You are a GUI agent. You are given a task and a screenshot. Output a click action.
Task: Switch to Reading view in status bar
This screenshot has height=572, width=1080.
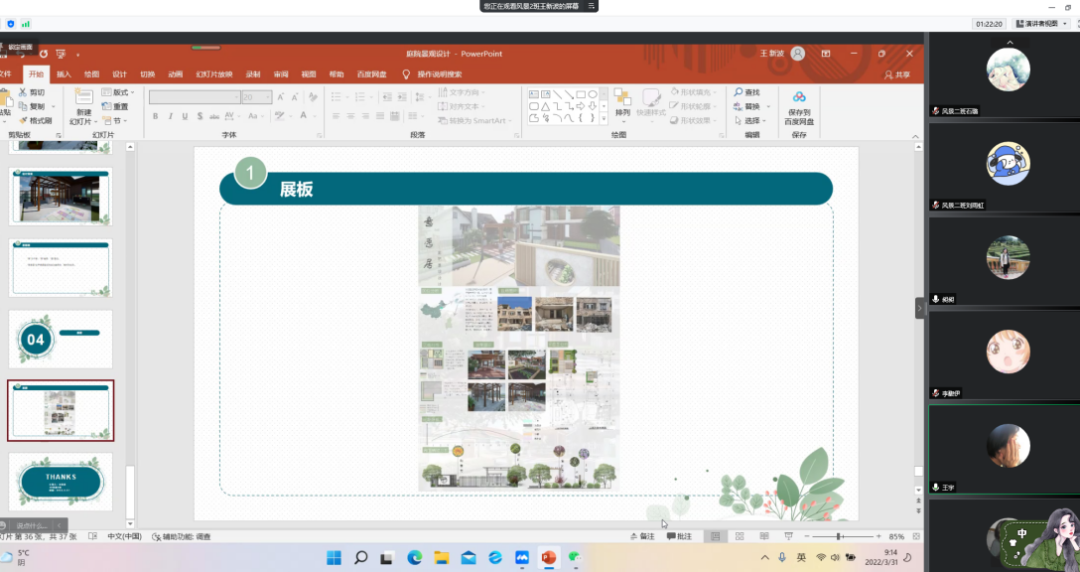click(764, 536)
